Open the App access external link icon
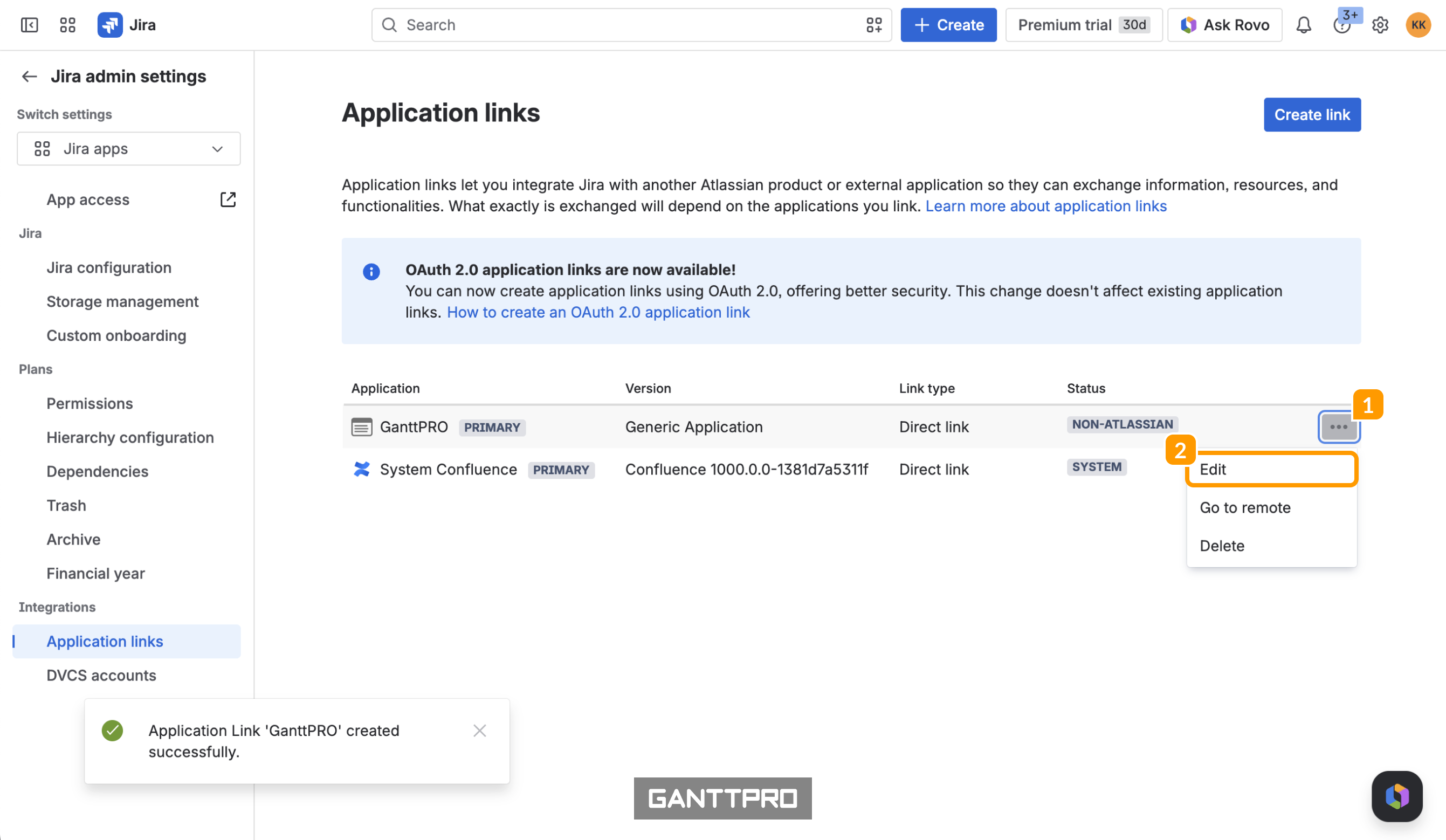This screenshot has height=840, width=1446. (228, 199)
